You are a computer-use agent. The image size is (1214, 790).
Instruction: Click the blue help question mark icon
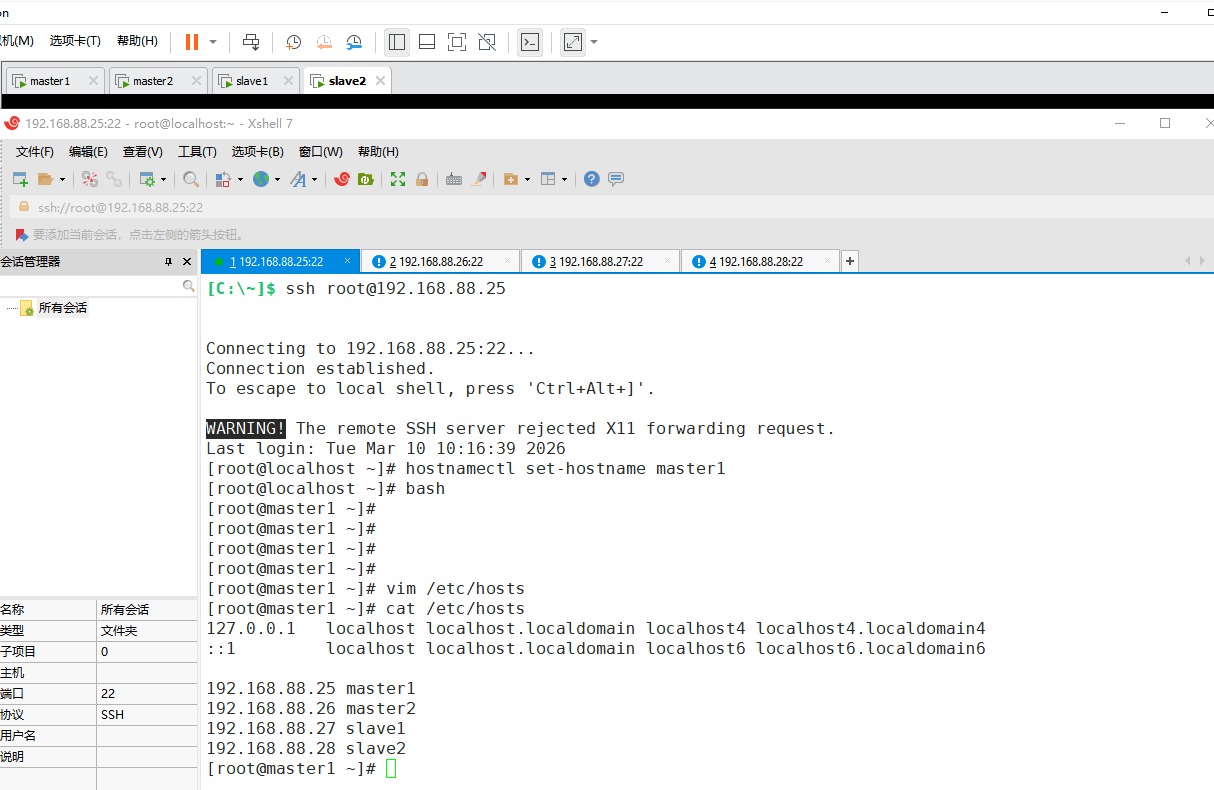click(x=592, y=179)
